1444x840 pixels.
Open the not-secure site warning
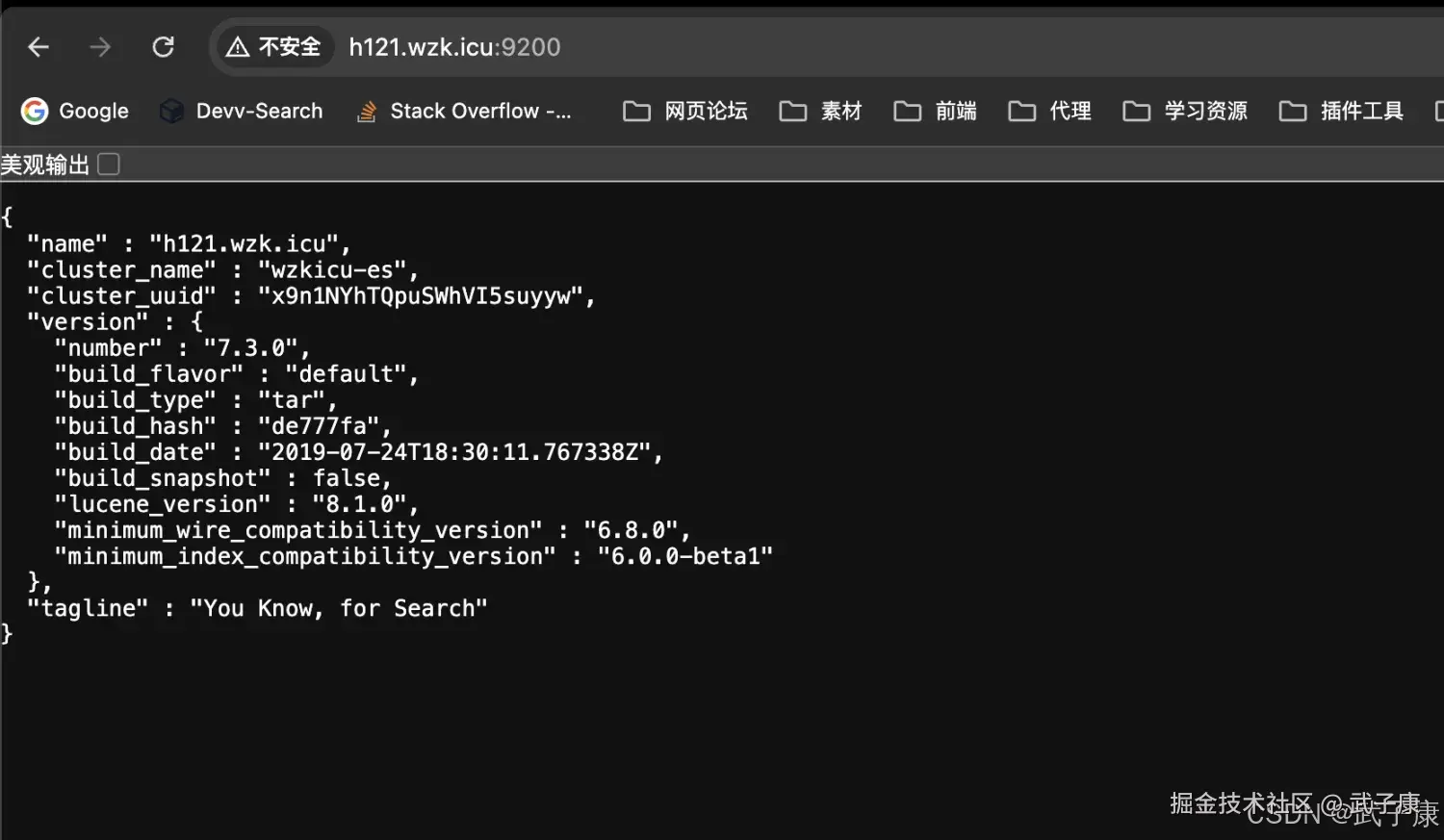(273, 47)
